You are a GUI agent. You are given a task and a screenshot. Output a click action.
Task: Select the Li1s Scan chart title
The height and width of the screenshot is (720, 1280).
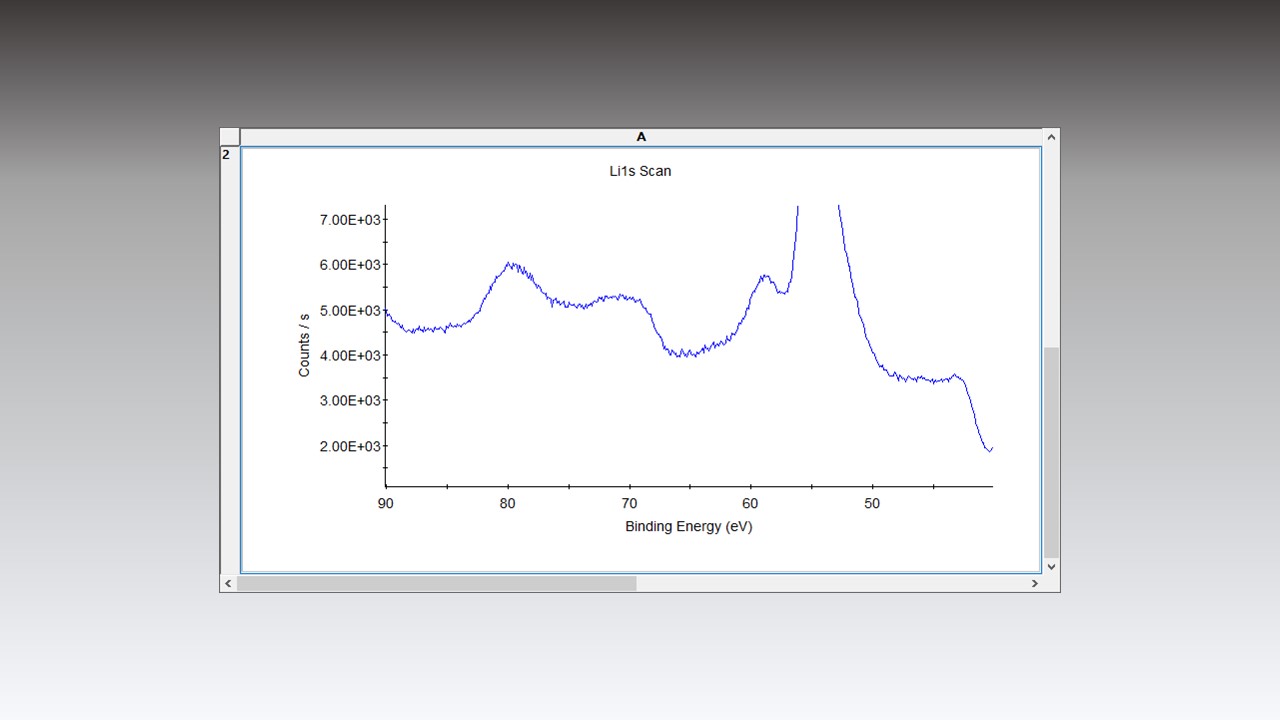click(641, 171)
